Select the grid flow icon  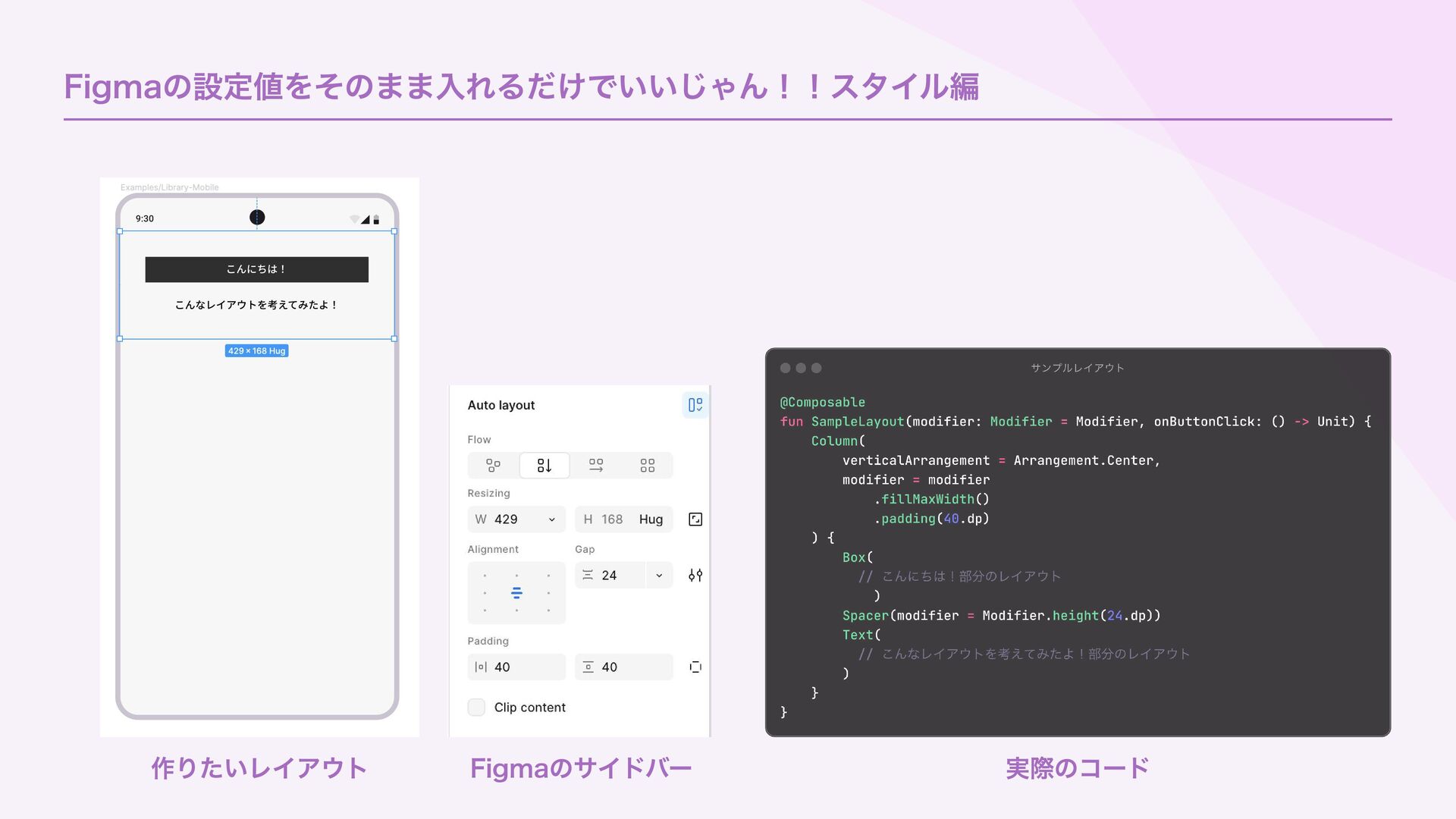point(647,465)
